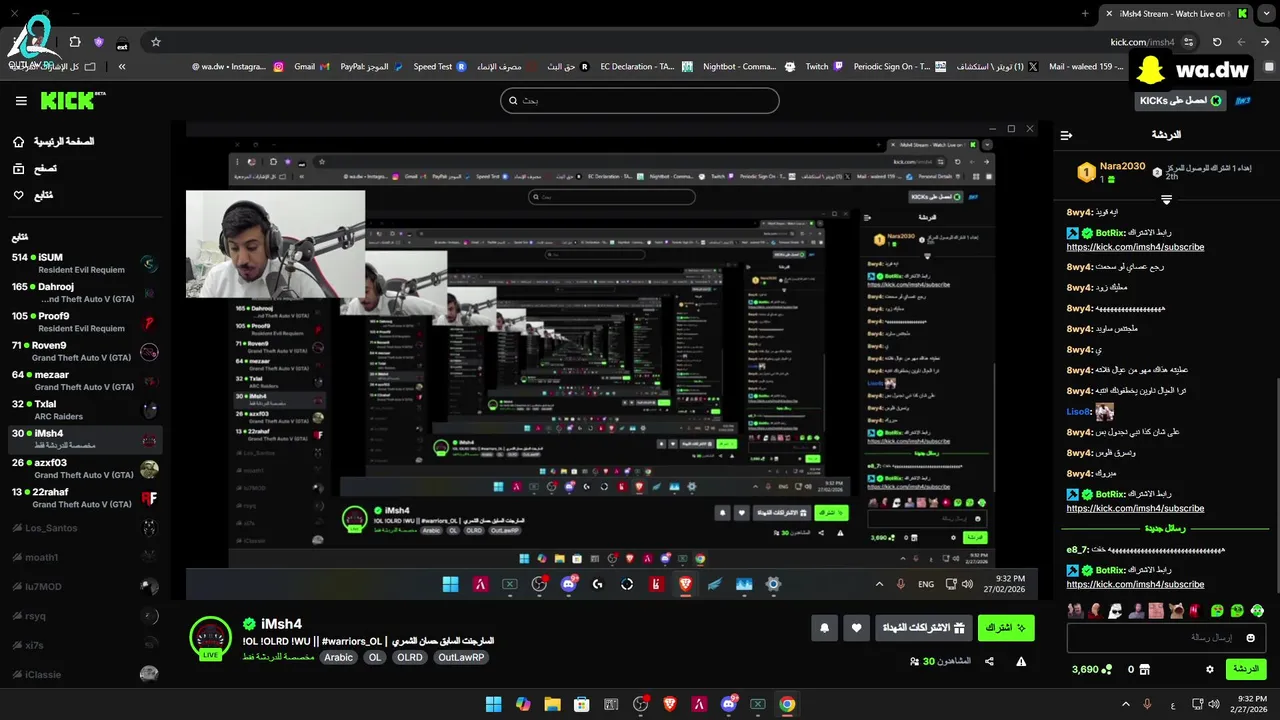Click Nara2030 top gifter entry
The height and width of the screenshot is (720, 1280).
click(1112, 172)
